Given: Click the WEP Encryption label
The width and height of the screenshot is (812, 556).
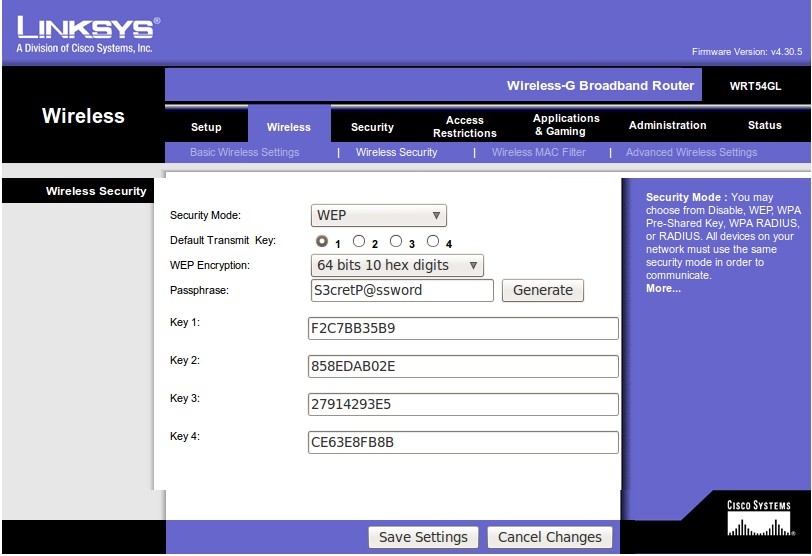Looking at the screenshot, I should pos(210,265).
